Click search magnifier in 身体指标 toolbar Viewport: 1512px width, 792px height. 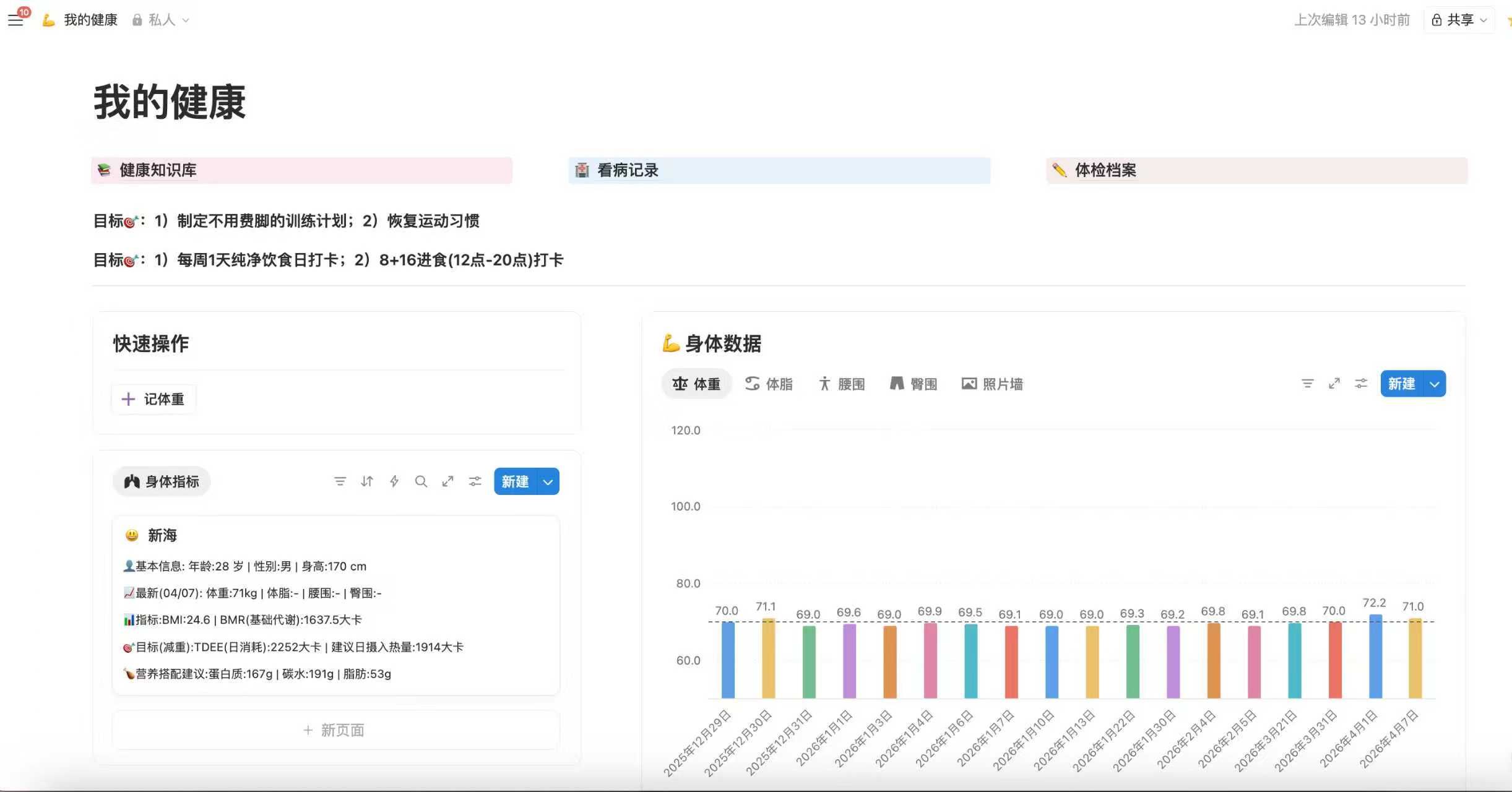tap(421, 481)
